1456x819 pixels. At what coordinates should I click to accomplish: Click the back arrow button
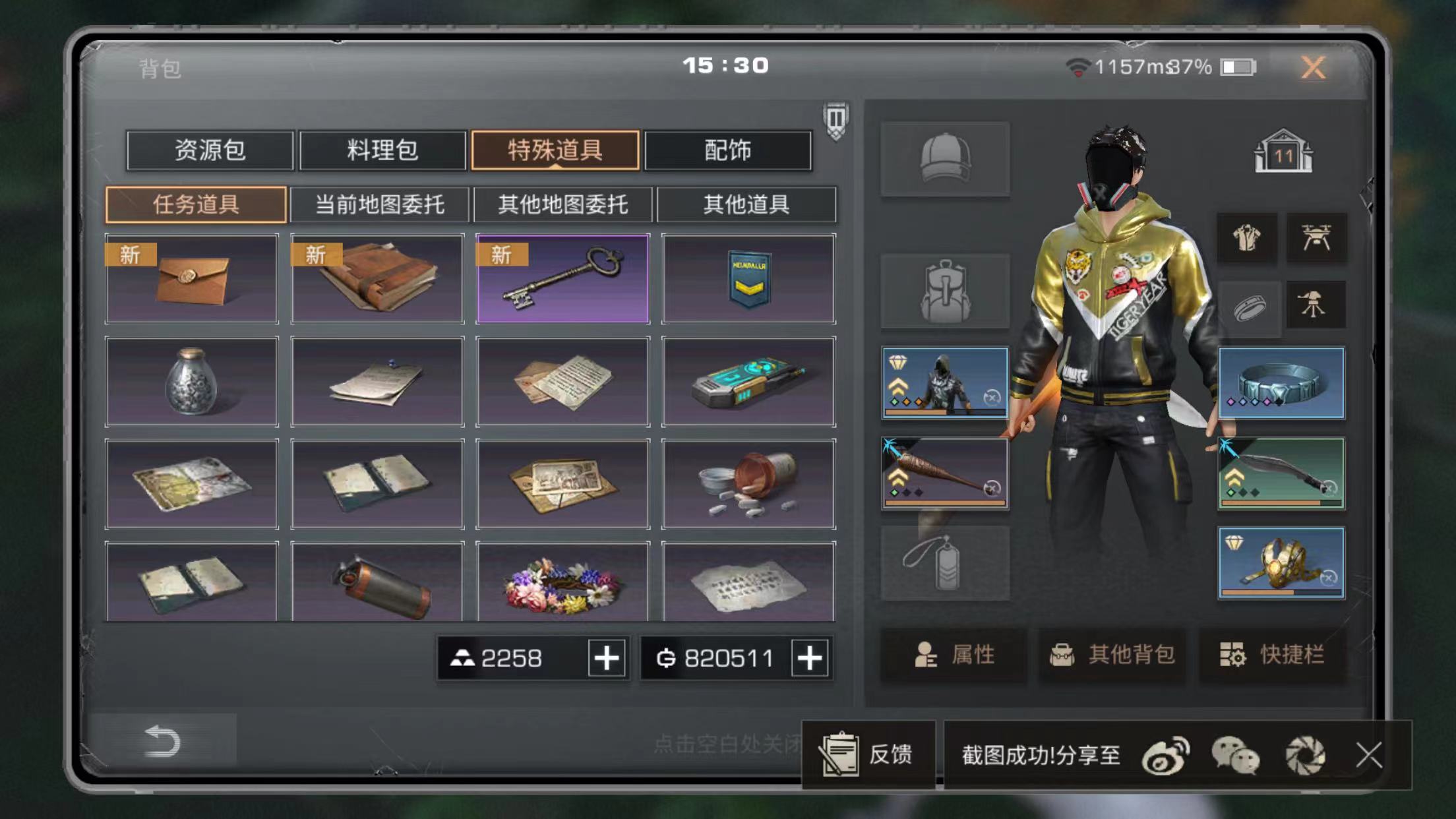(x=162, y=741)
